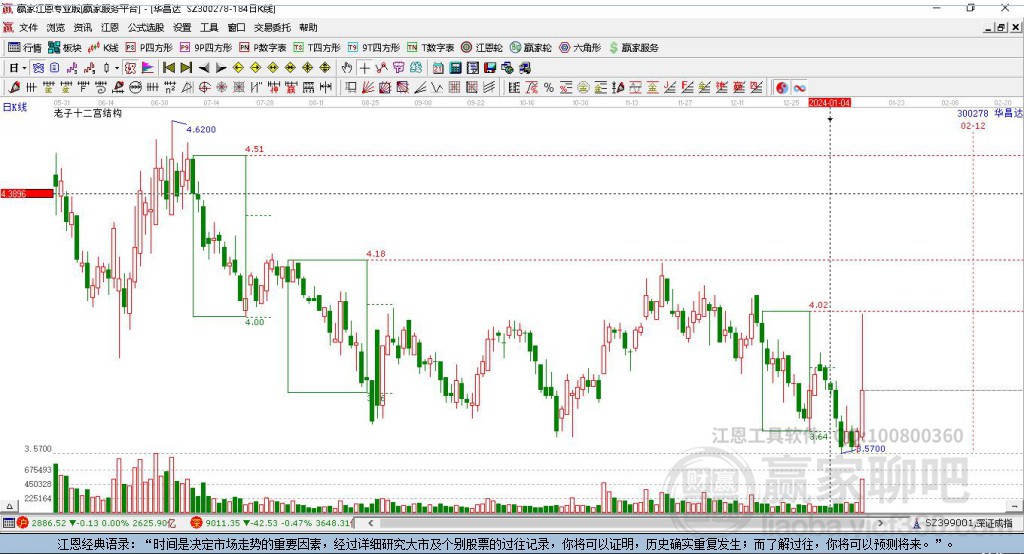
Task: Open the 江恩轮 Gann wheel
Action: pos(482,48)
